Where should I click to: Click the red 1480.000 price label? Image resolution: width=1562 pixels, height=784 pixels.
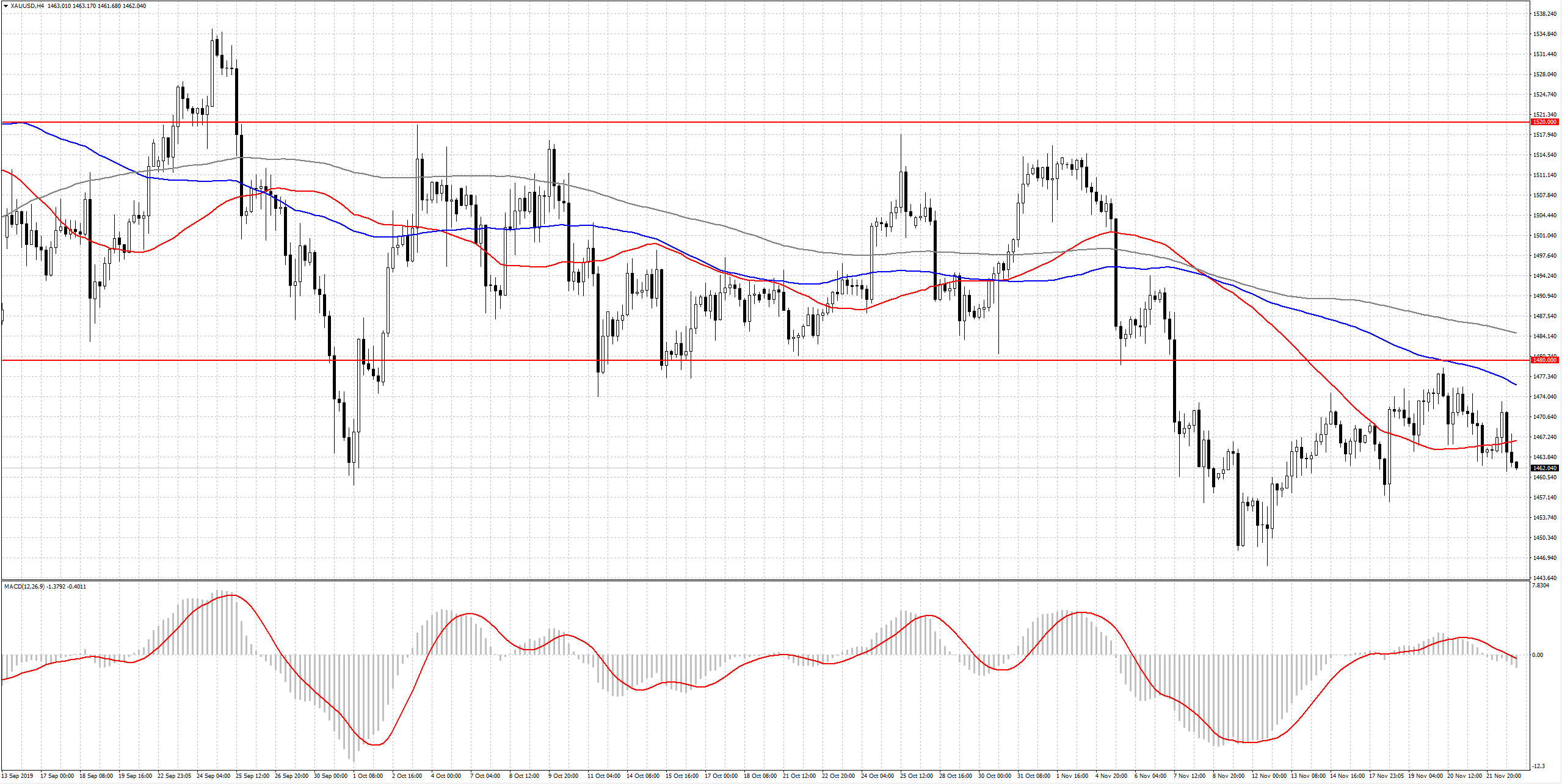1546,360
